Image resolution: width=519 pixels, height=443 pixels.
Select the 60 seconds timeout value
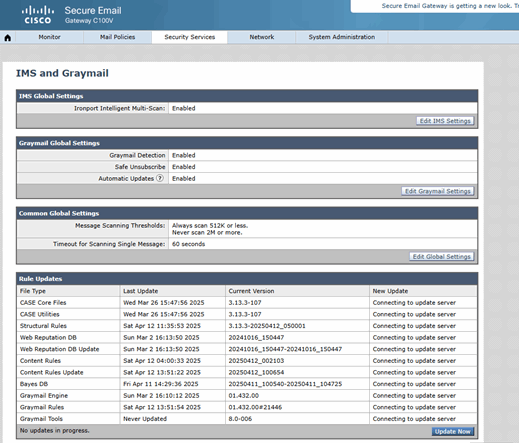(188, 244)
